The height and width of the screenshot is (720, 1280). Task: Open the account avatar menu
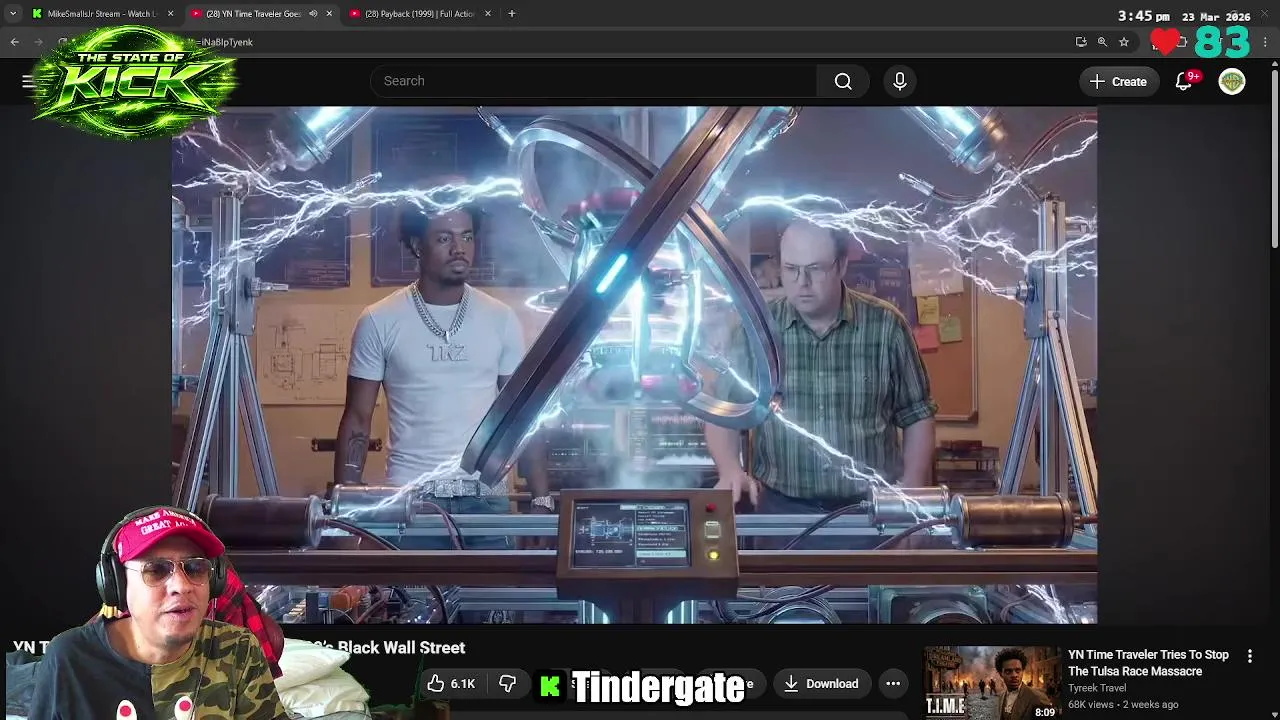click(x=1232, y=82)
